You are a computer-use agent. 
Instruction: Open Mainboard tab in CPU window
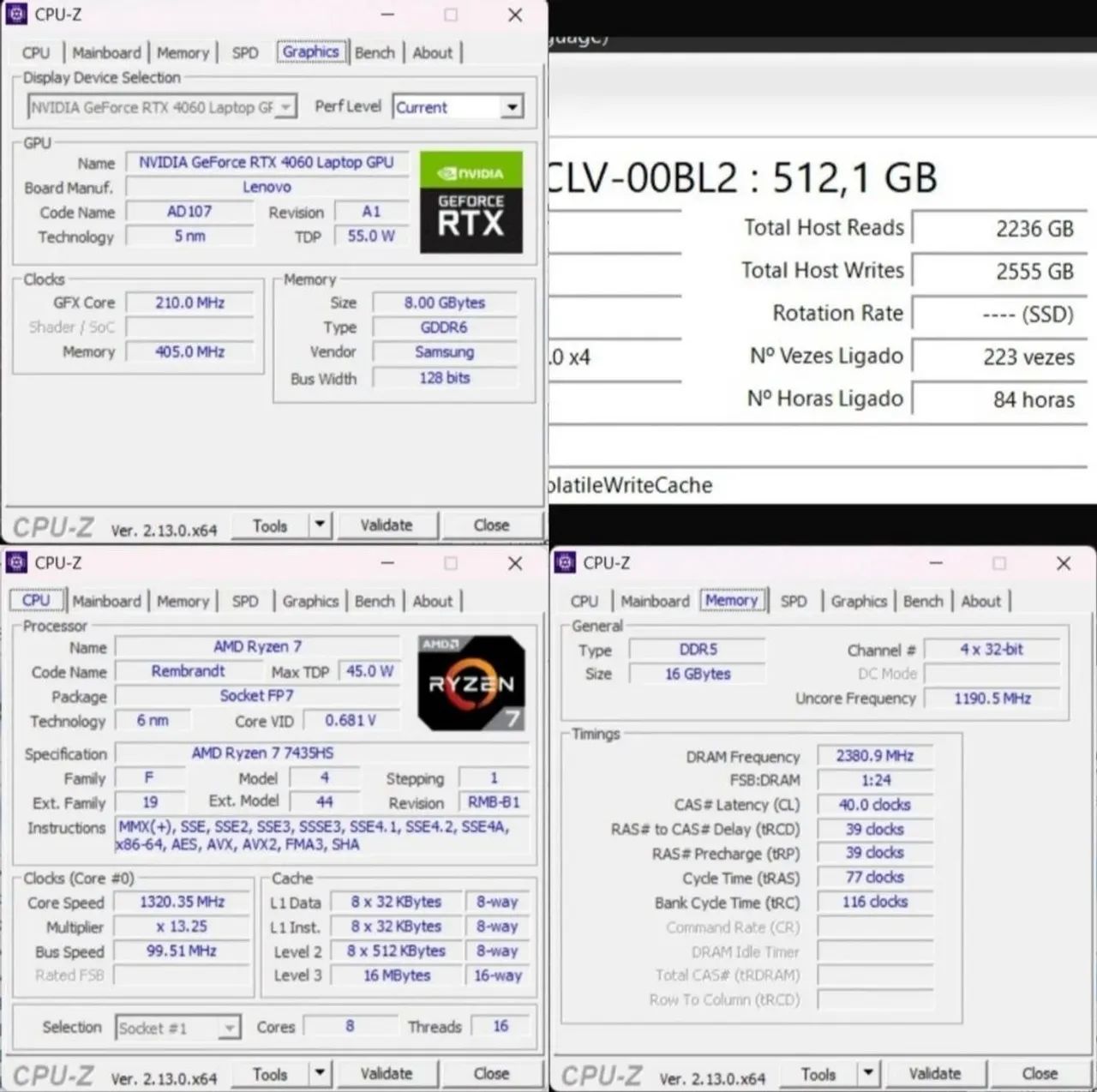106,602
